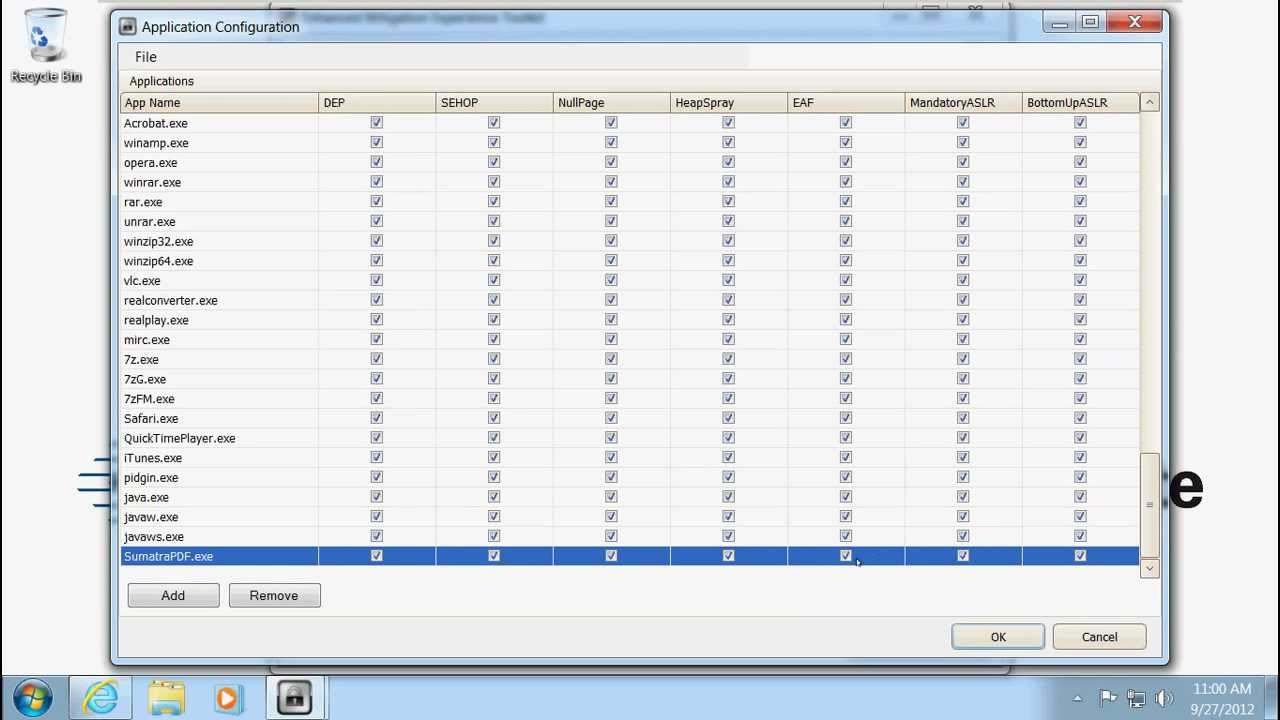Switch to EMET lock icon on taskbar
Image resolution: width=1280 pixels, height=720 pixels.
pyautogui.click(x=295, y=698)
